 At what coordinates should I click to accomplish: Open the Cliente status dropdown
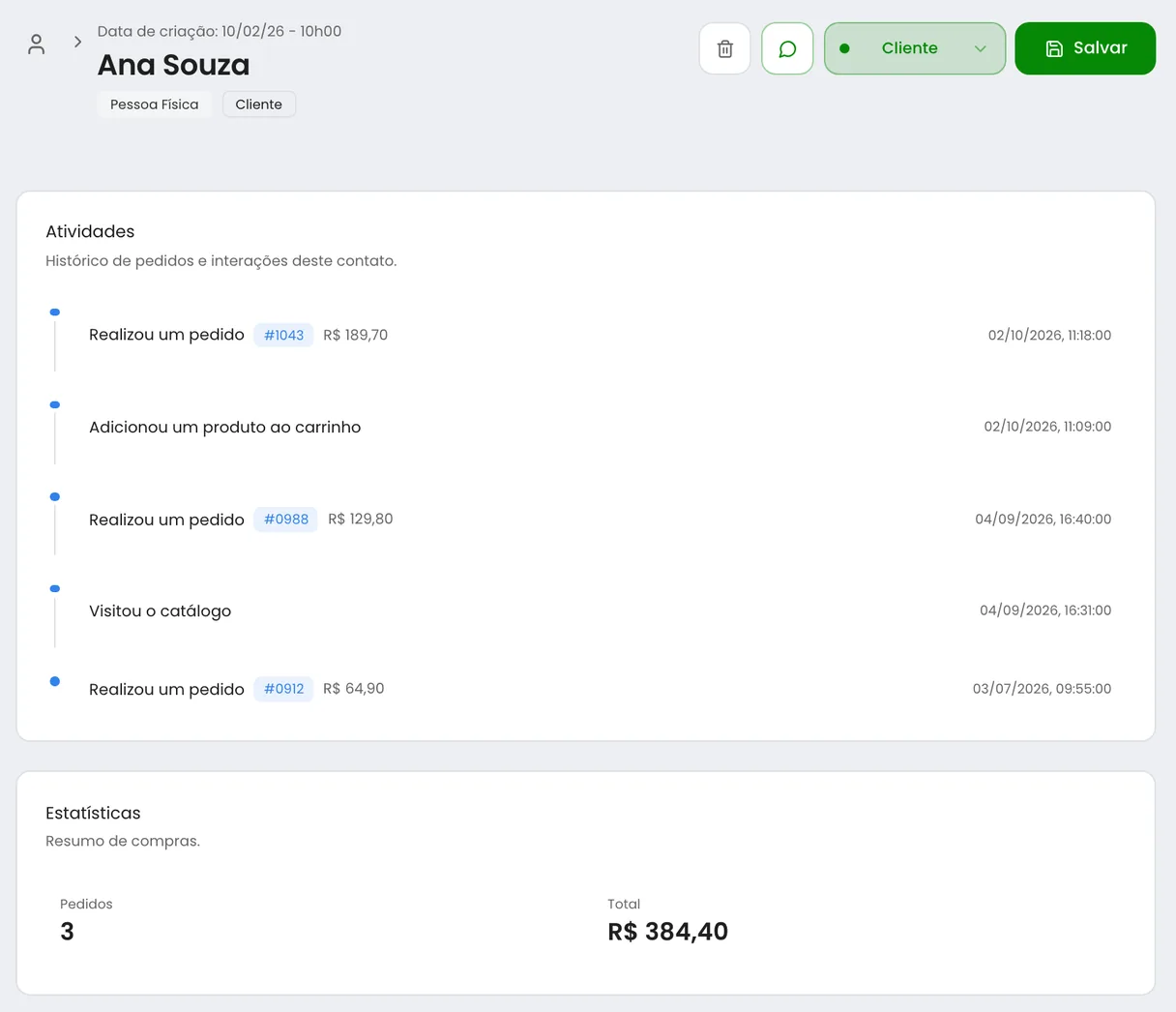tap(915, 48)
